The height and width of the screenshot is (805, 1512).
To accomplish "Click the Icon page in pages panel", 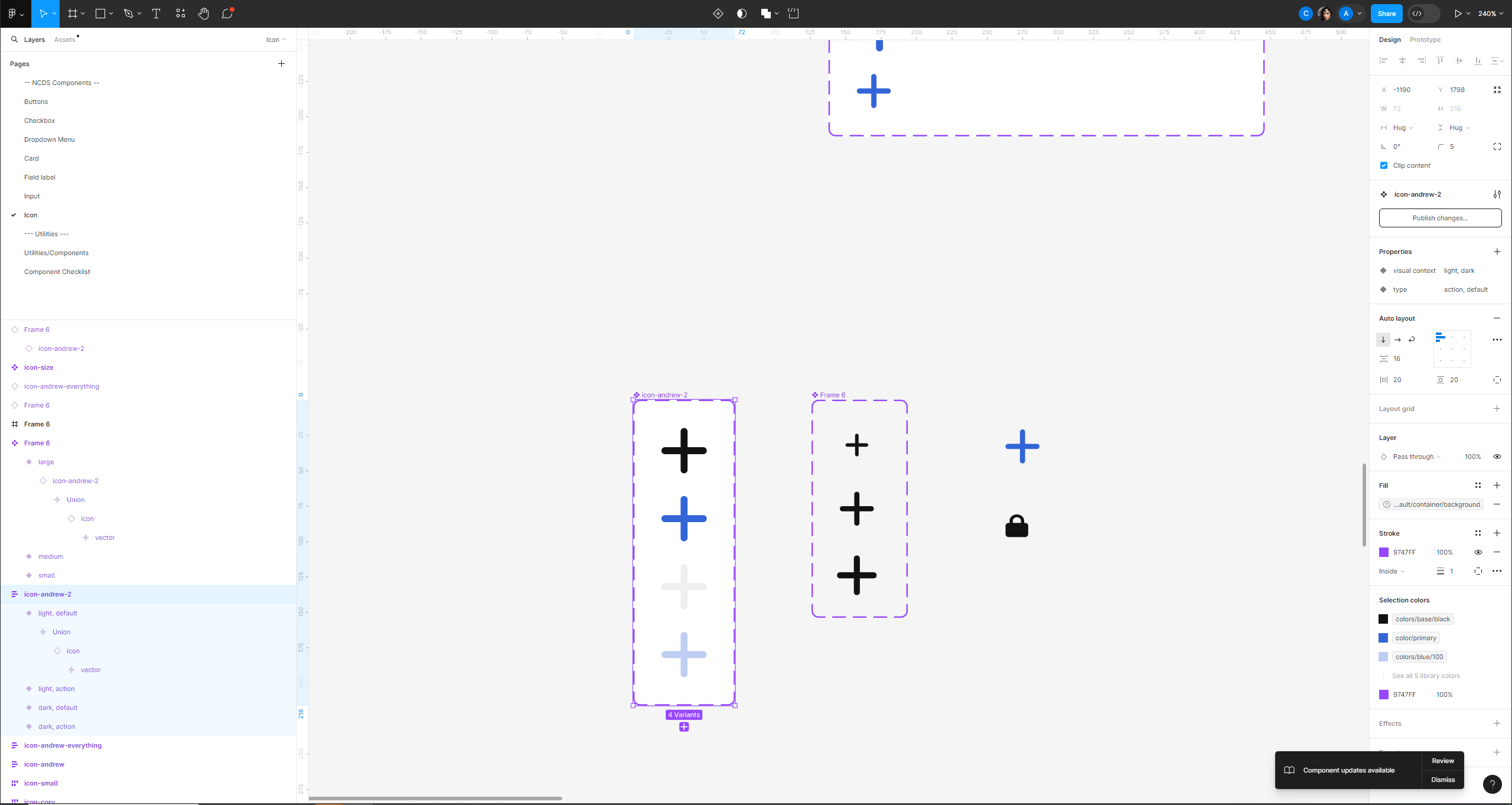I will tap(31, 215).
